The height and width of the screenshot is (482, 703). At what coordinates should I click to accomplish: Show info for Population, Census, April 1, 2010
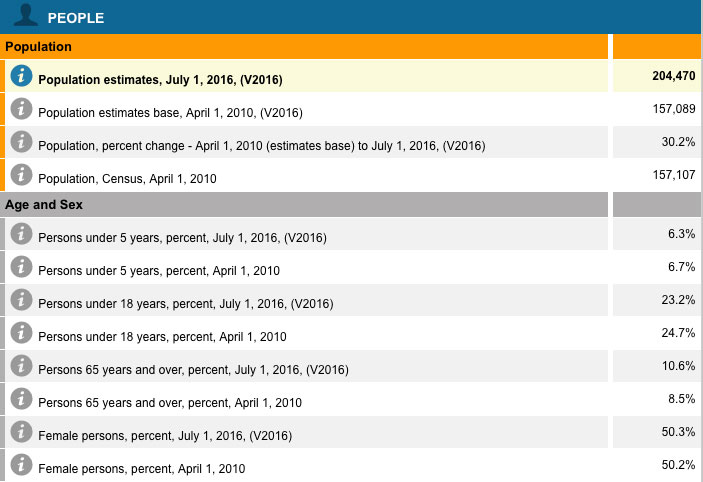pyautogui.click(x=21, y=176)
